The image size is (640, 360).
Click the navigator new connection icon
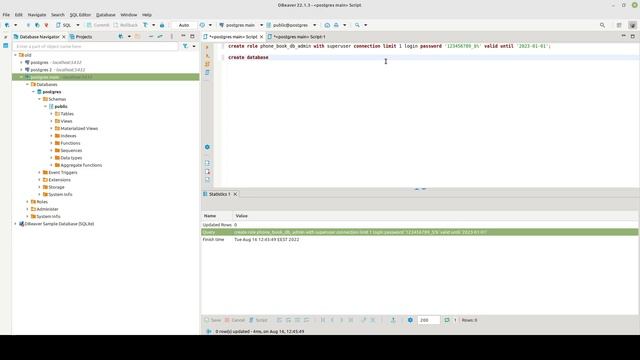[121, 37]
